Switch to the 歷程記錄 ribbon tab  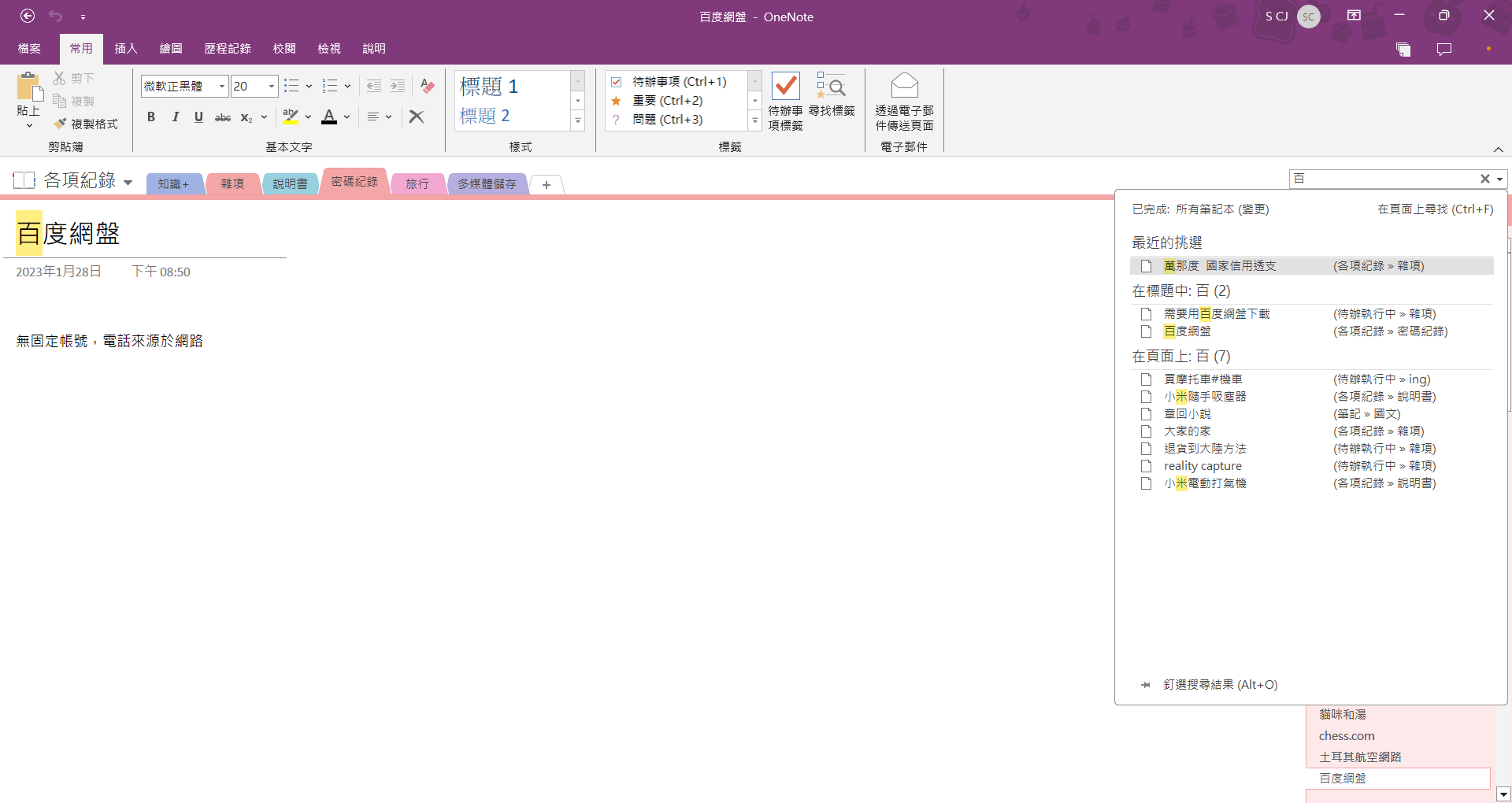pyautogui.click(x=228, y=49)
